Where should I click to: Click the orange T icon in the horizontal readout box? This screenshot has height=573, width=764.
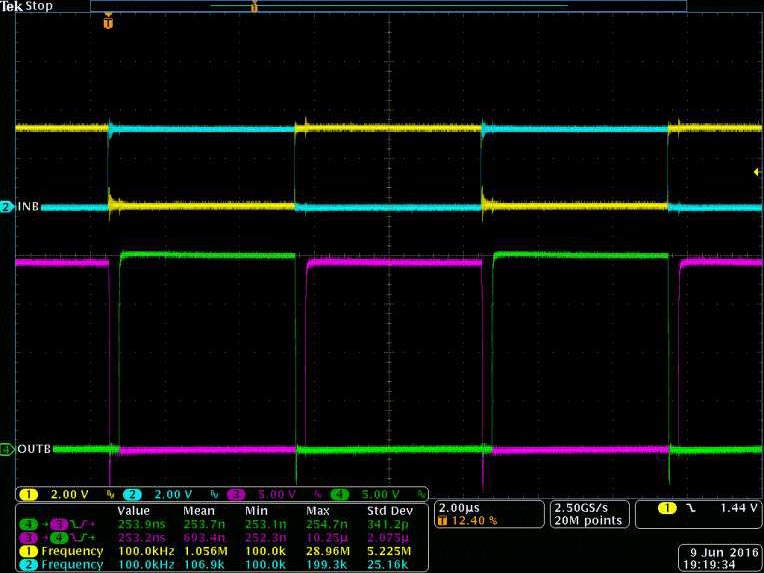point(442,520)
